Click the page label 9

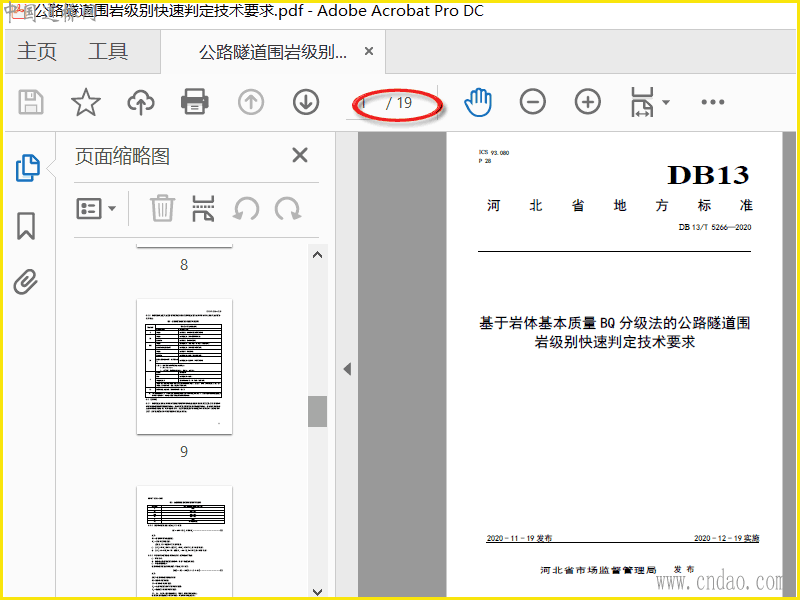click(184, 452)
